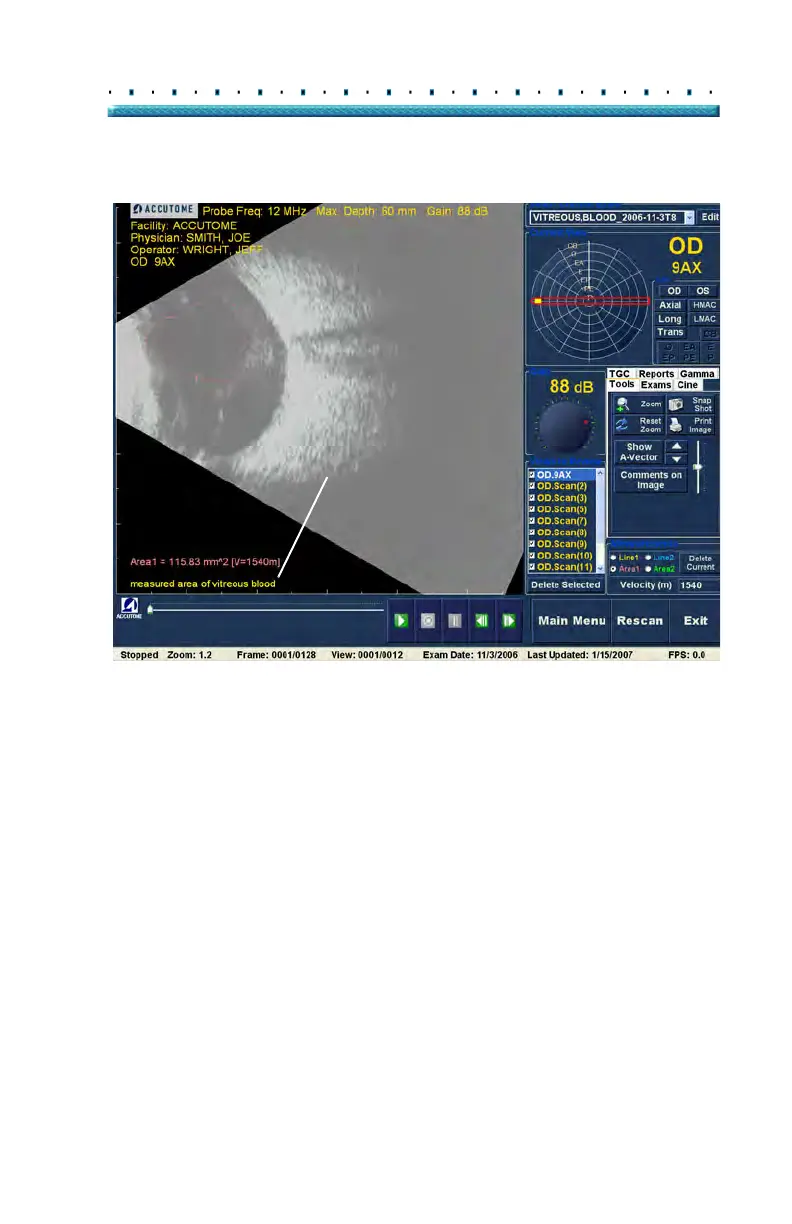
Task: Open the Cine tab
Action: point(688,385)
